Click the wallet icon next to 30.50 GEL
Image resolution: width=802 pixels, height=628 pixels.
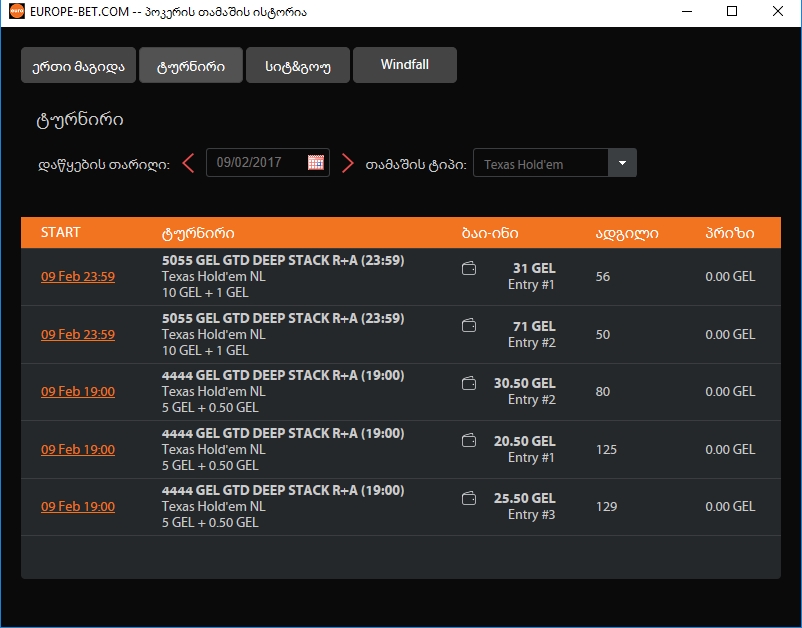468,383
